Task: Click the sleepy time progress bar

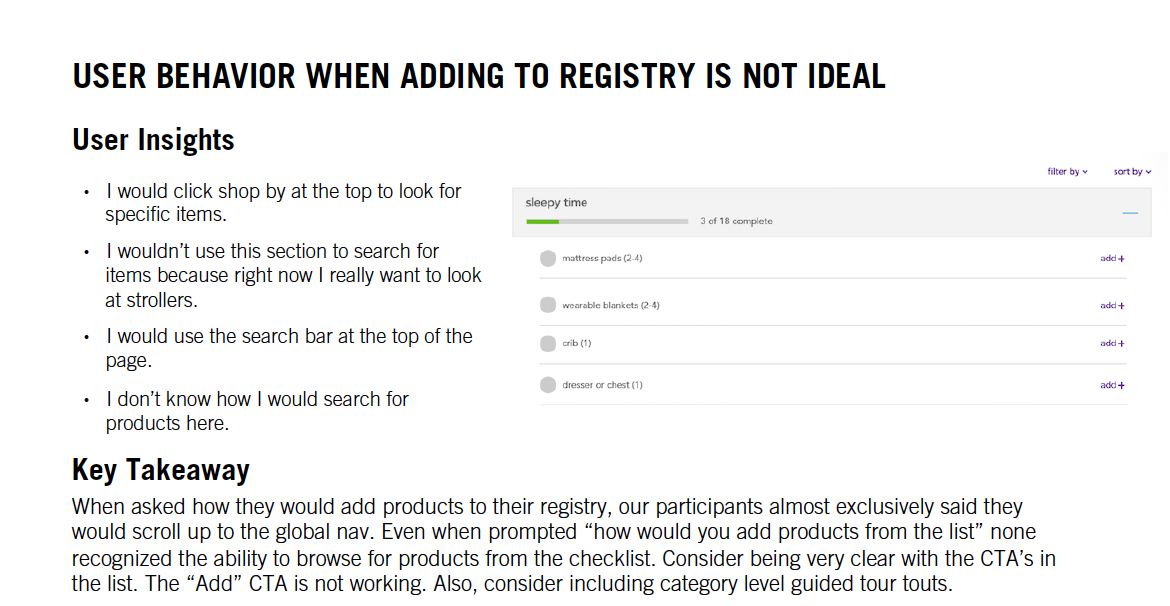Action: click(x=606, y=221)
